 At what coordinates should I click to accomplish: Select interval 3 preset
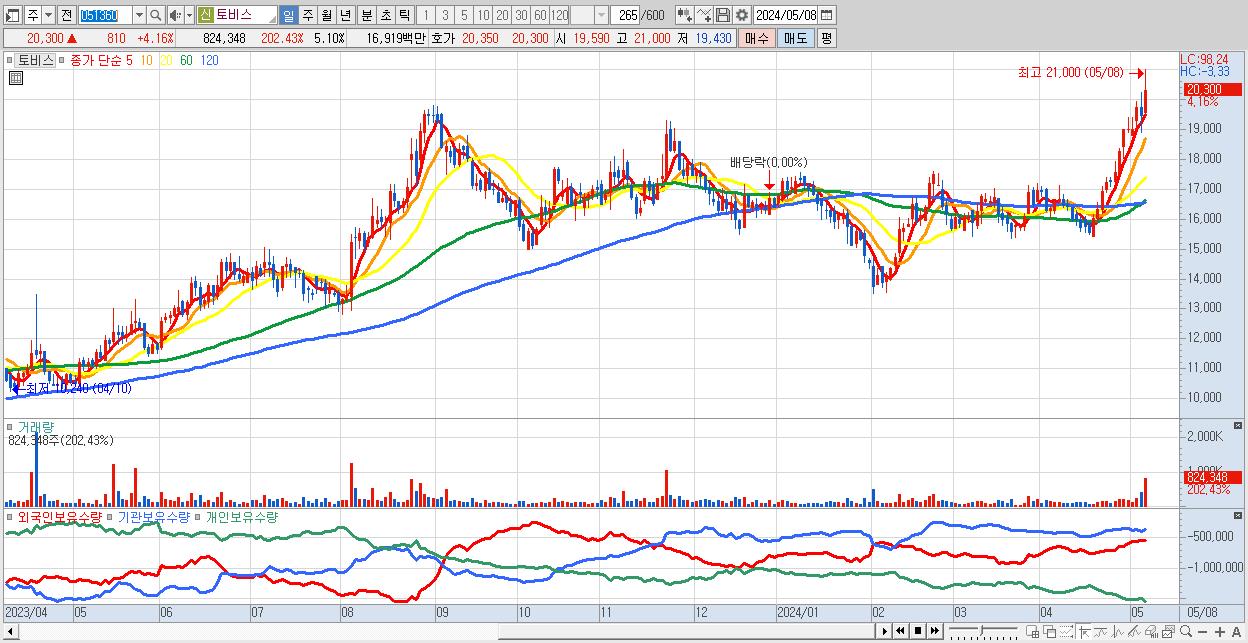(x=445, y=15)
